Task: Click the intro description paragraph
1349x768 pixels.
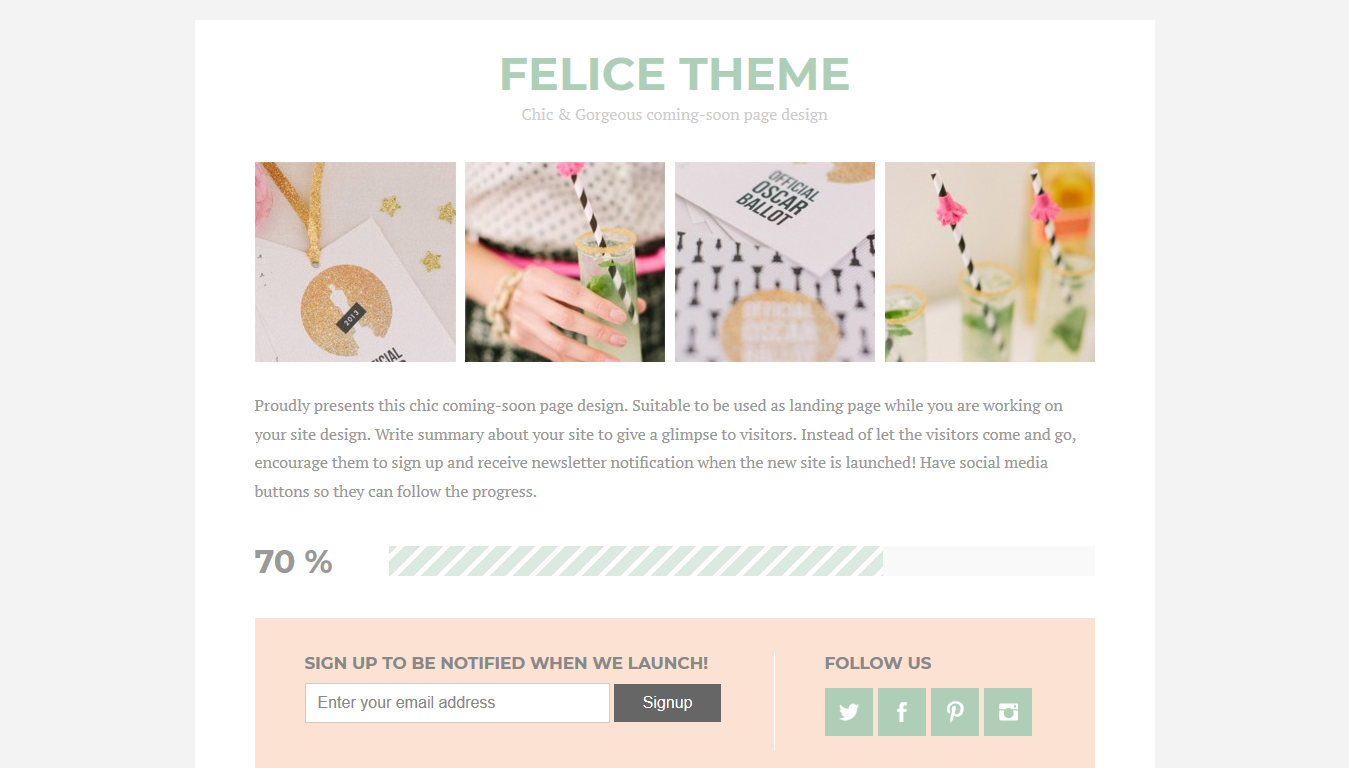Action: [x=666, y=449]
